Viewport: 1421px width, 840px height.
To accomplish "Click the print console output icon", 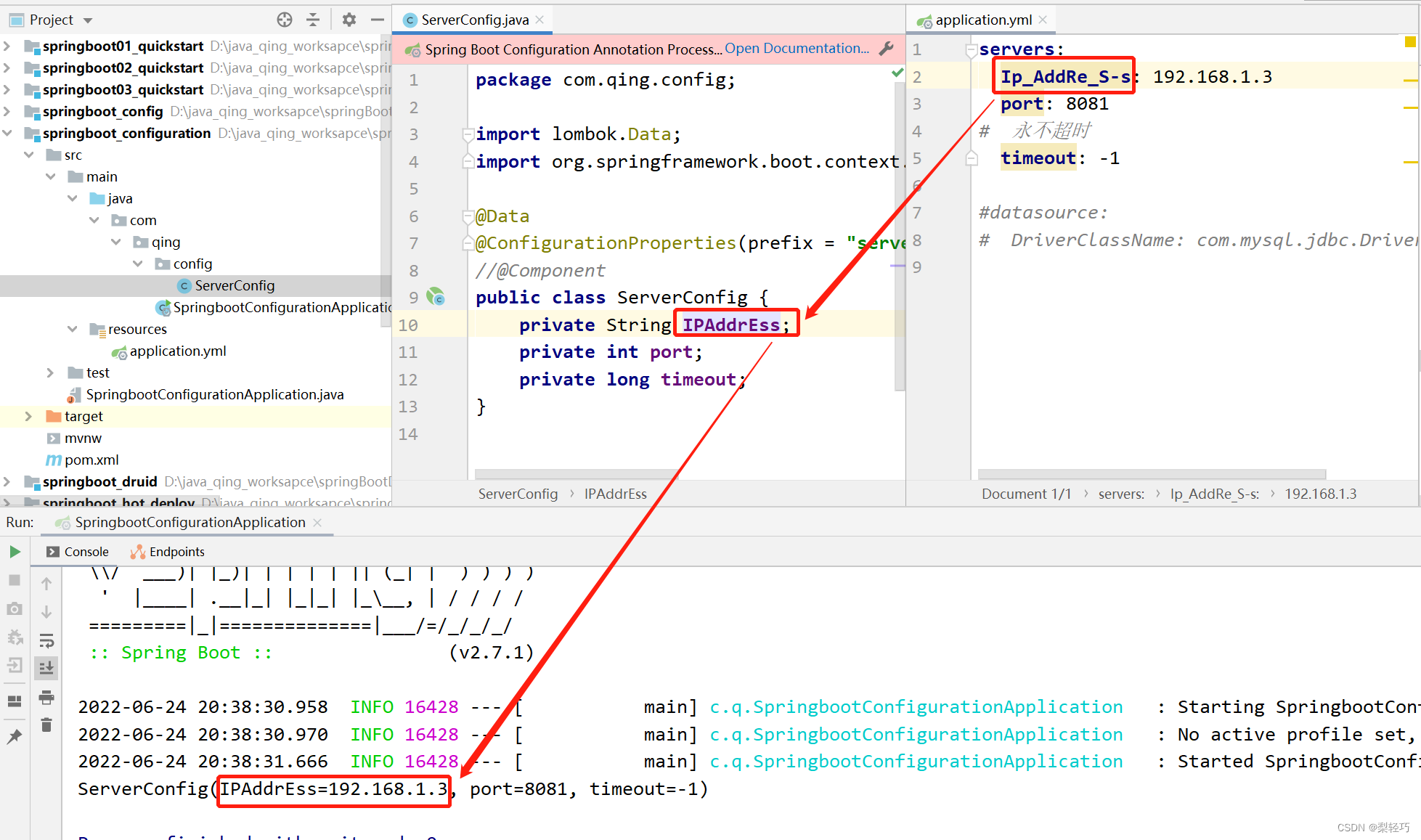I will 46,697.
